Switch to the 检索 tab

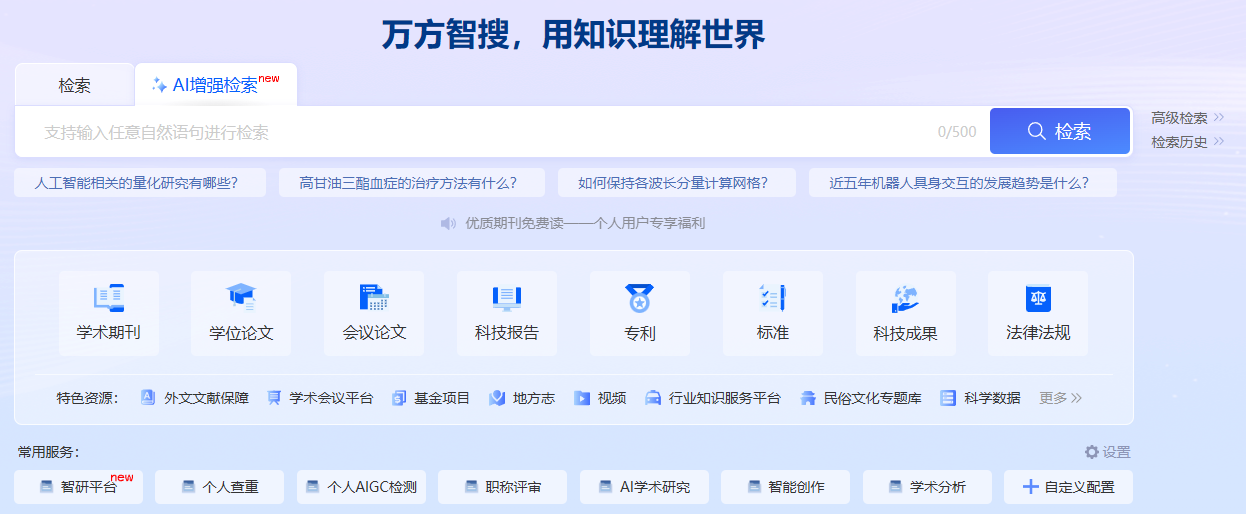coord(75,85)
